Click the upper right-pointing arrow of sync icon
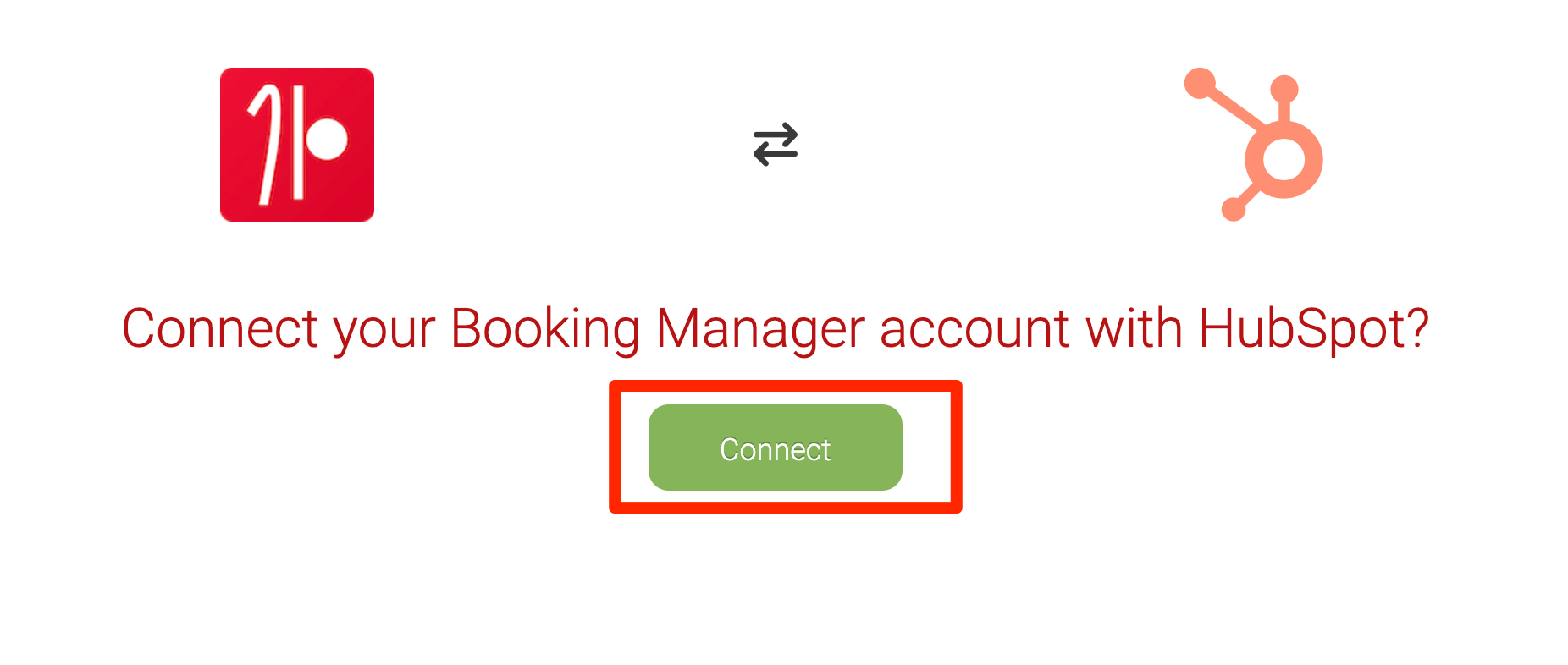The height and width of the screenshot is (665, 1568). pos(776,134)
